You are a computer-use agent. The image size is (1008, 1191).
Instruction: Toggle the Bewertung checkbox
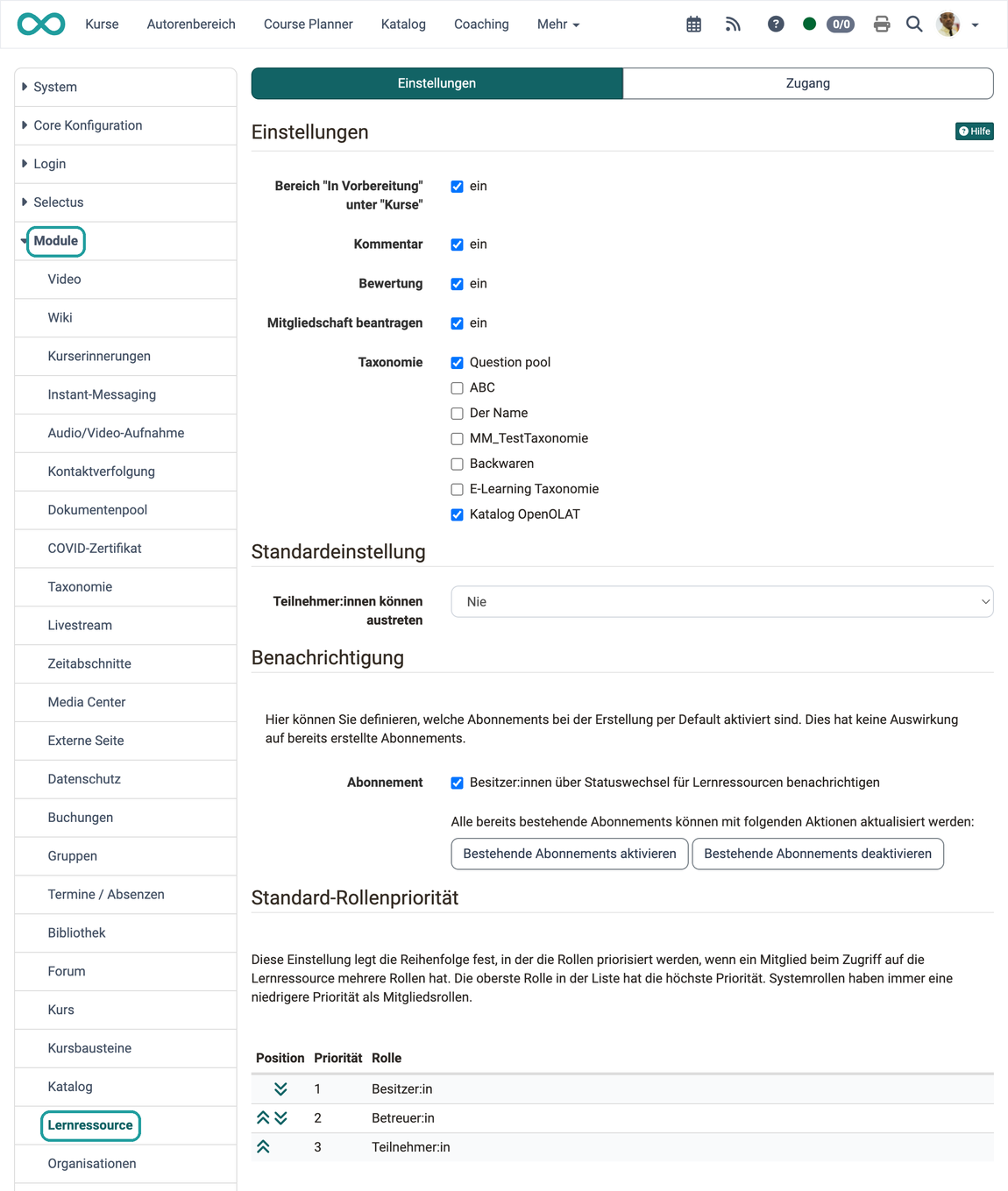[457, 284]
